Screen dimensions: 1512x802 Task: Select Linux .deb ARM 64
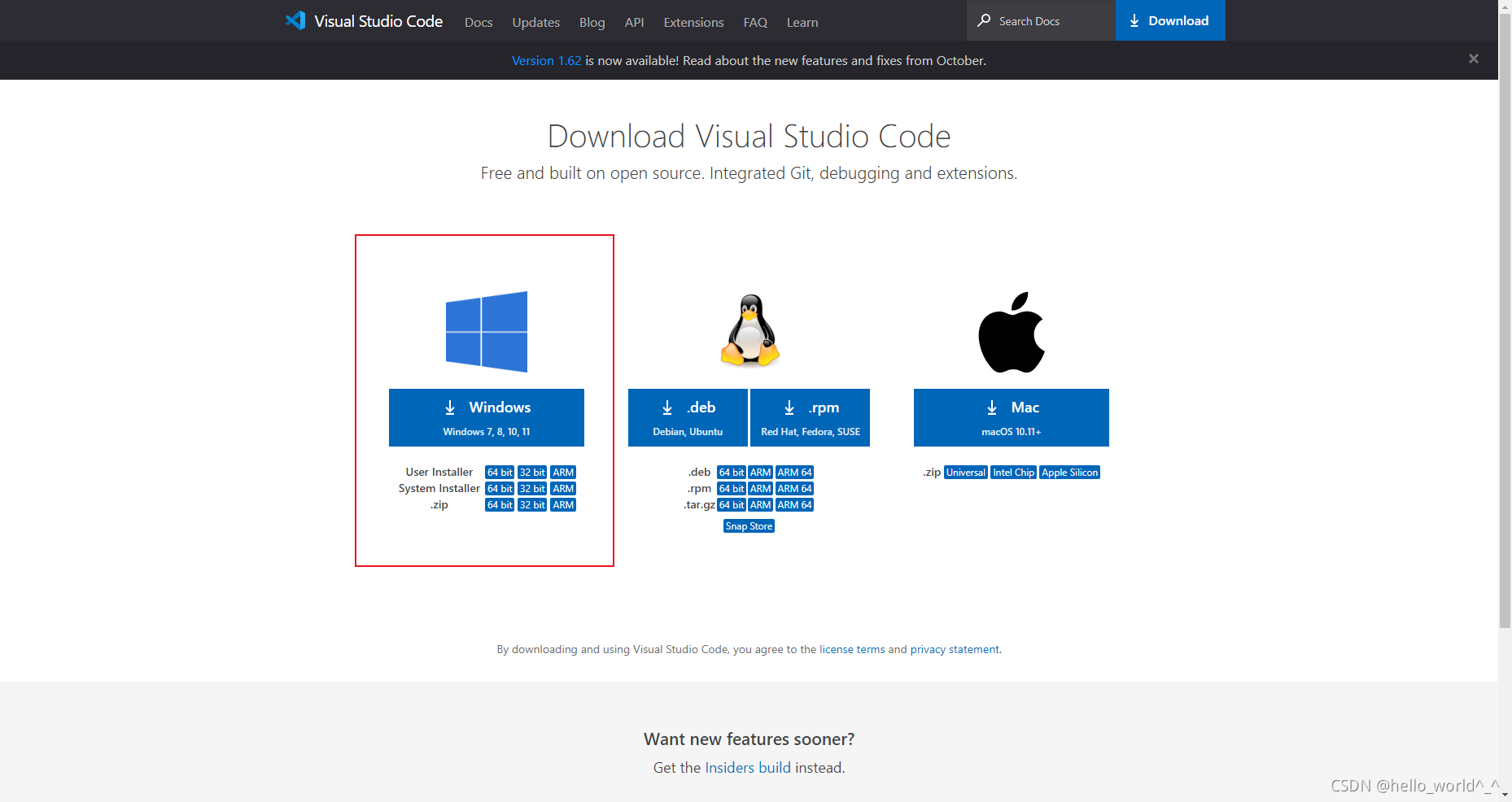795,473
